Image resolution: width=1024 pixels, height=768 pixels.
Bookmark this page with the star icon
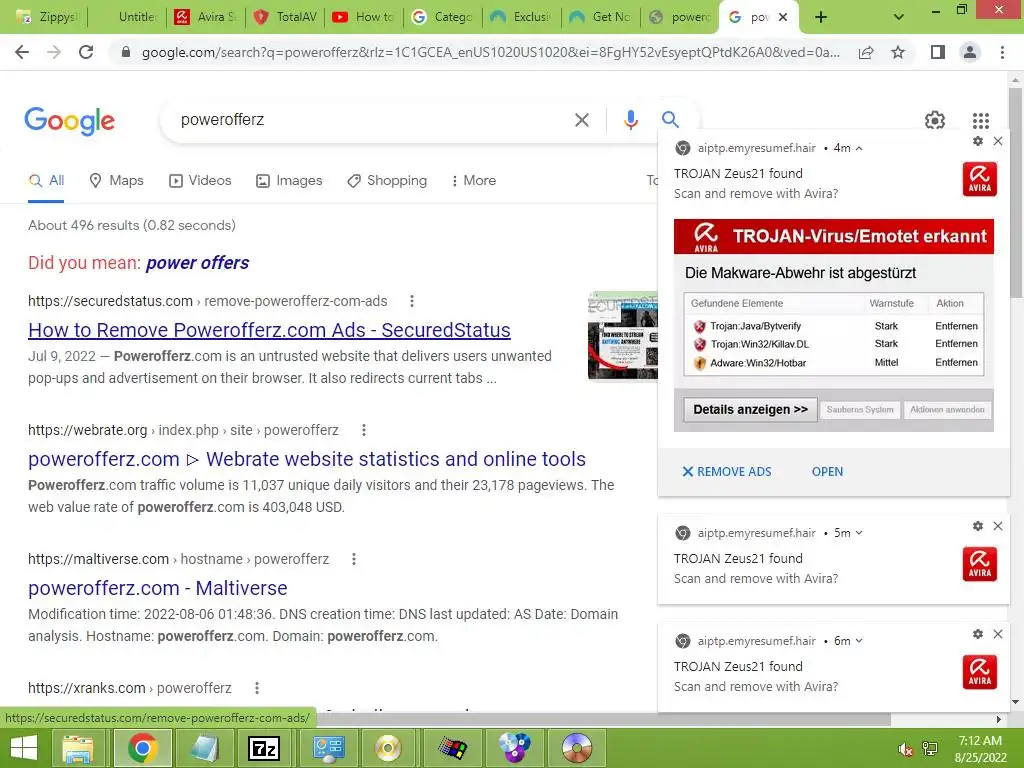pyautogui.click(x=898, y=52)
